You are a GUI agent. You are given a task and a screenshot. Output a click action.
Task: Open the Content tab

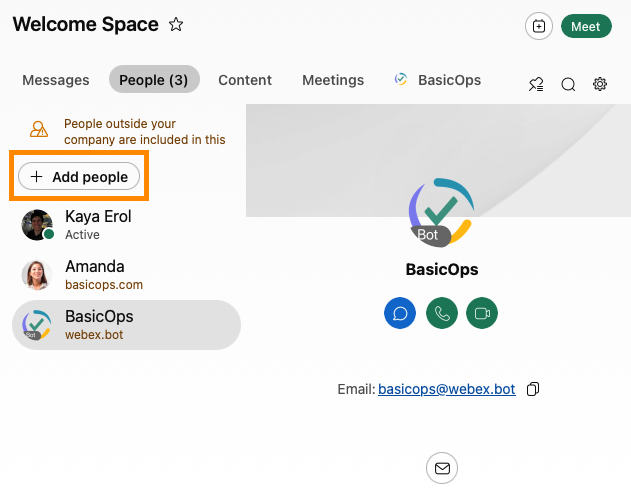point(245,80)
